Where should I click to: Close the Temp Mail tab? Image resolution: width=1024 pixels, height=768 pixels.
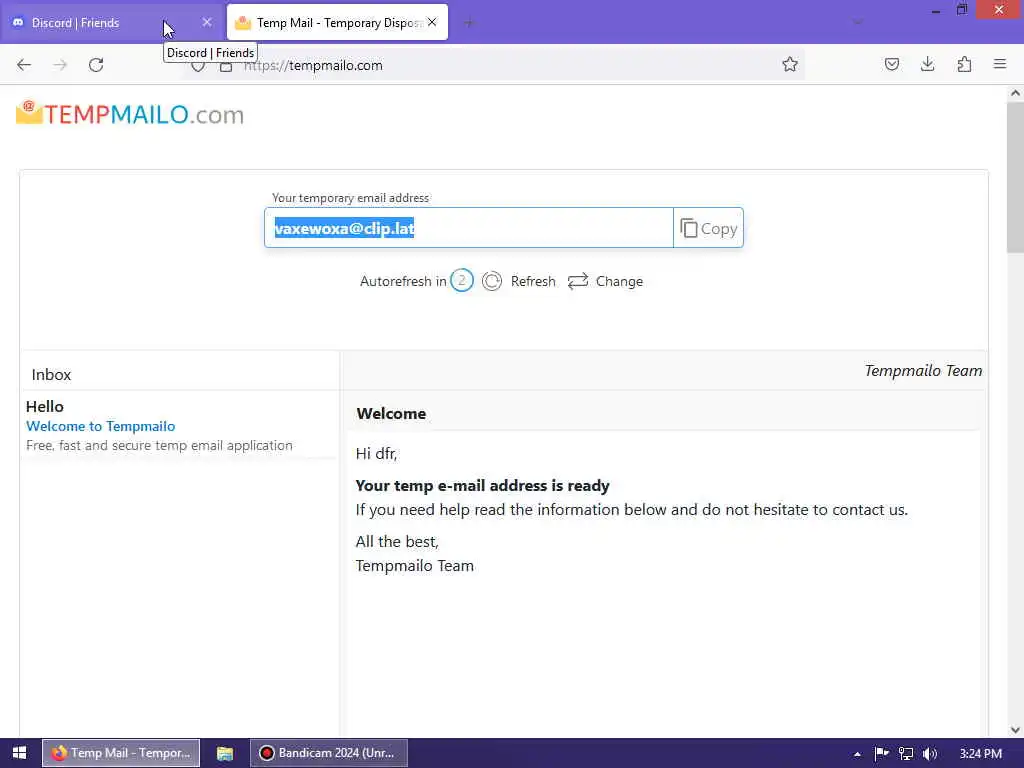[432, 23]
